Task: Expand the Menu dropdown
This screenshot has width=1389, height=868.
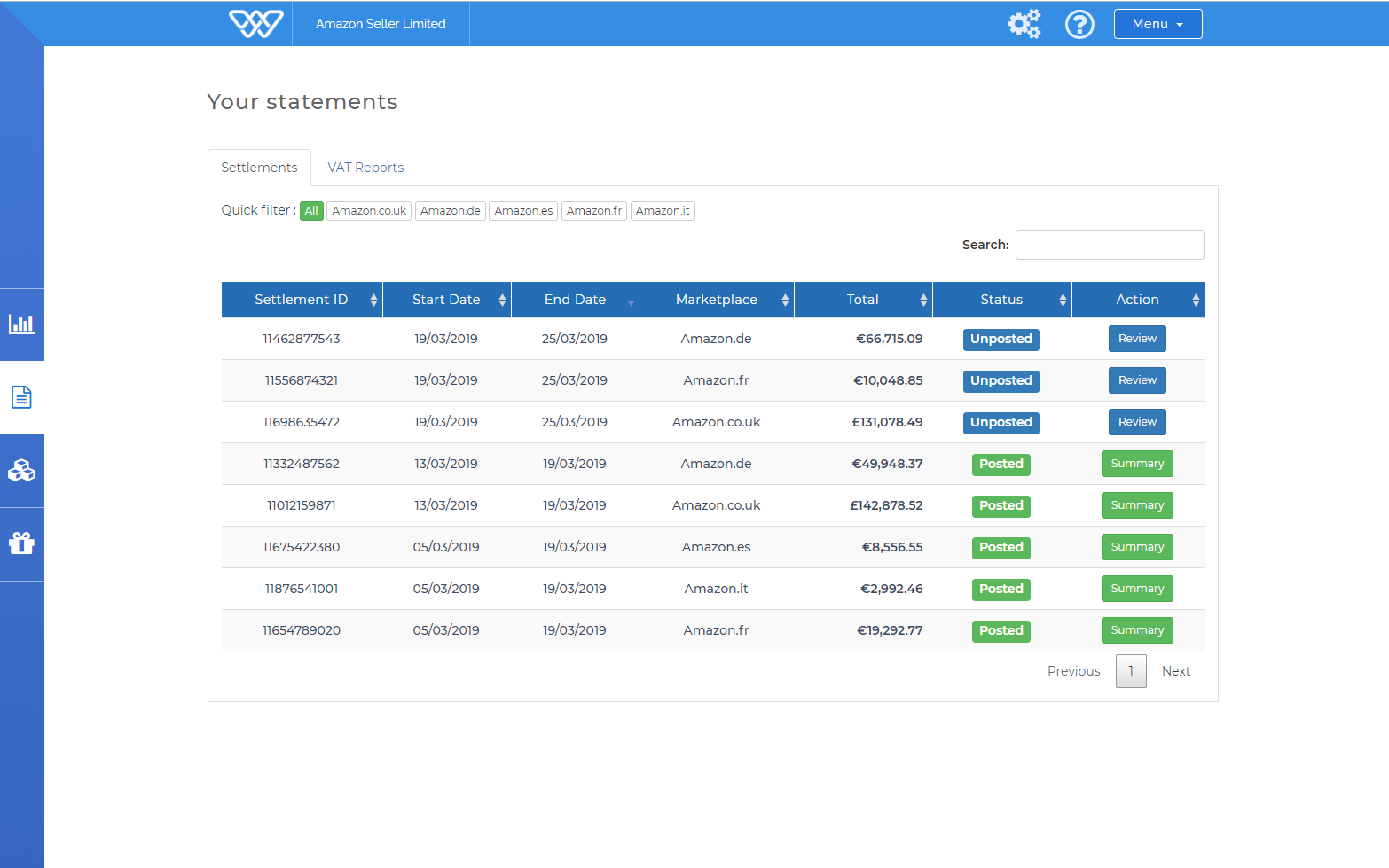Action: tap(1157, 24)
